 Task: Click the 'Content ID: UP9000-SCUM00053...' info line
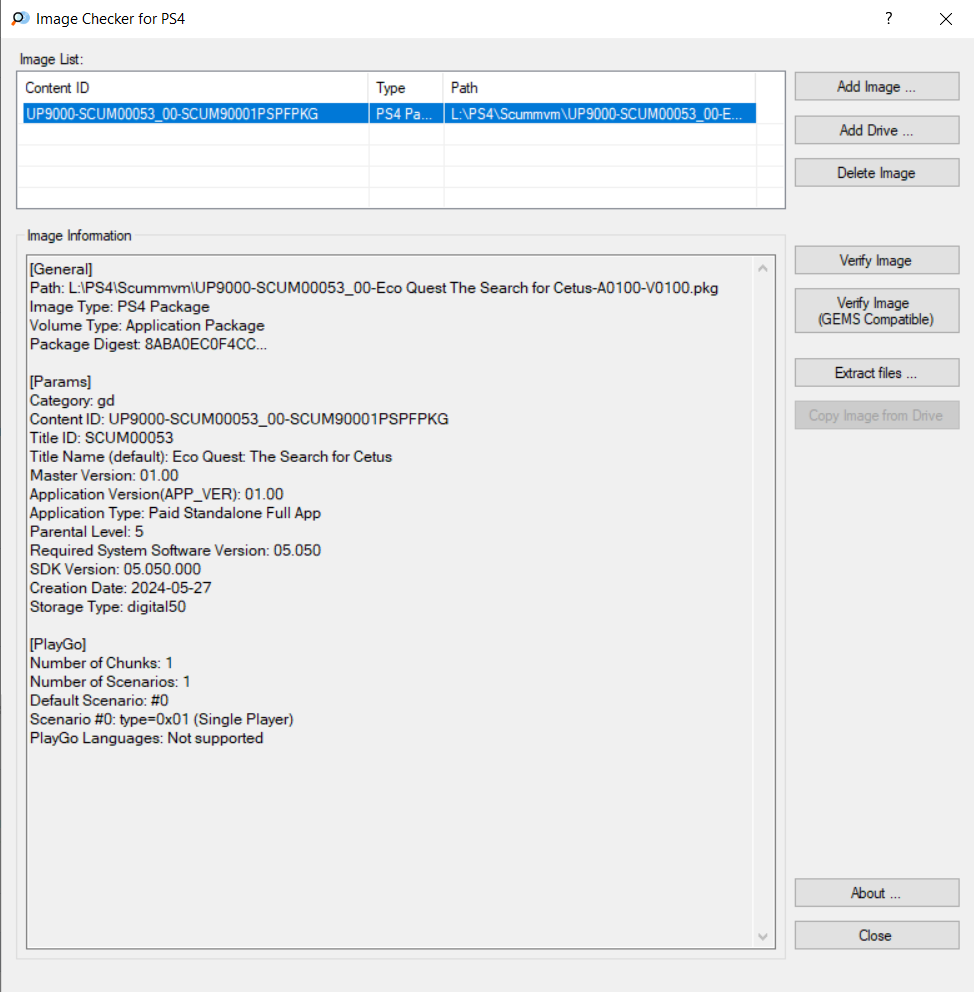[x=239, y=419]
